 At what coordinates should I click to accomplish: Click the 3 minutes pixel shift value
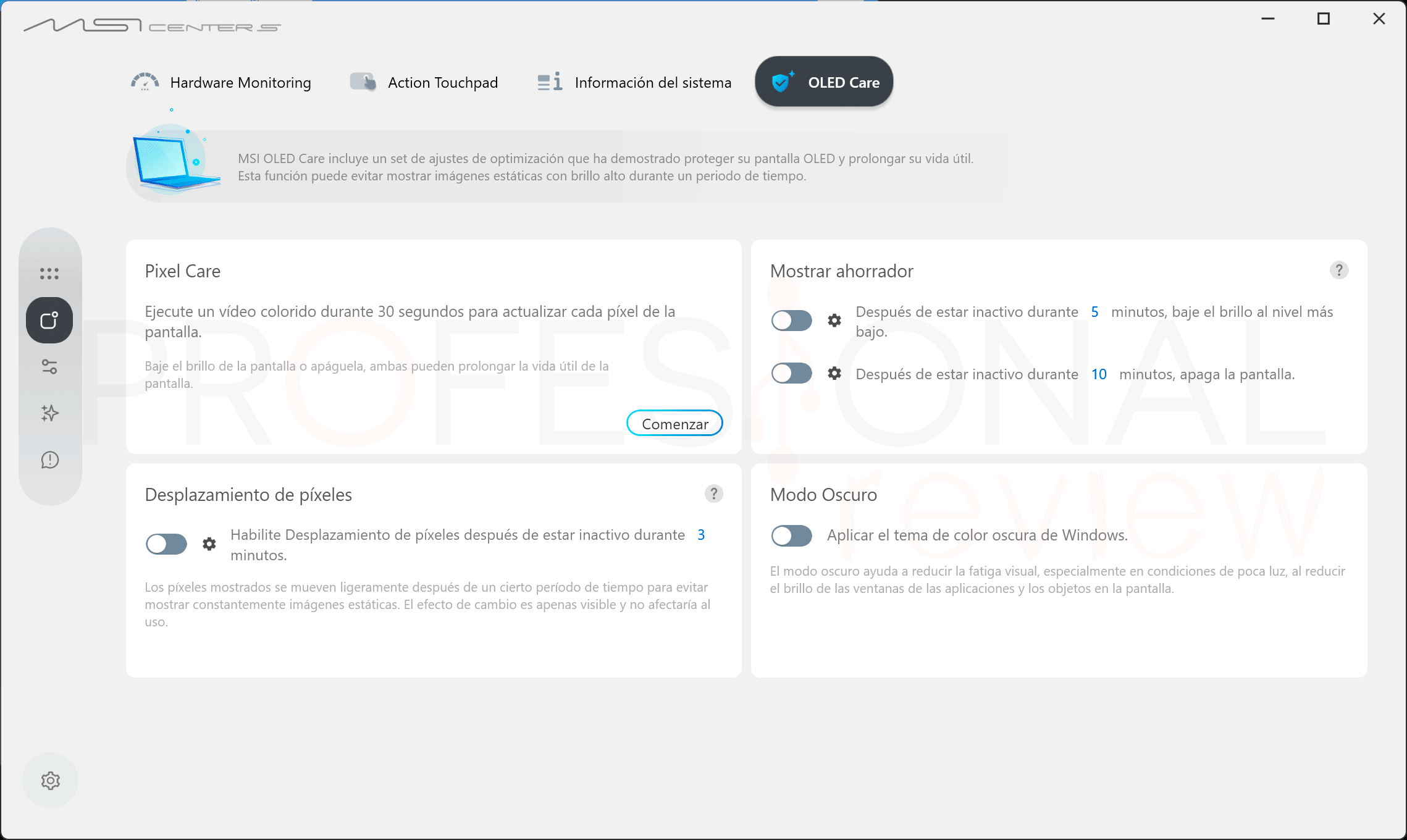[701, 535]
